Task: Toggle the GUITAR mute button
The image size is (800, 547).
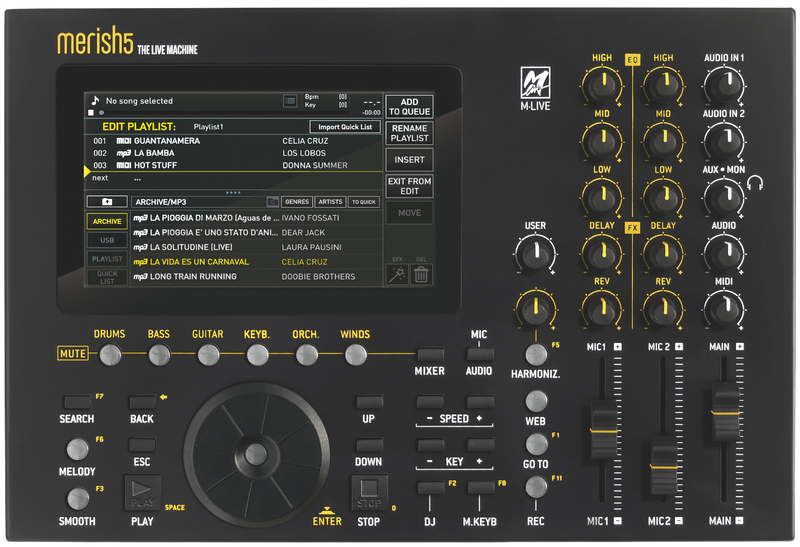Action: click(208, 355)
